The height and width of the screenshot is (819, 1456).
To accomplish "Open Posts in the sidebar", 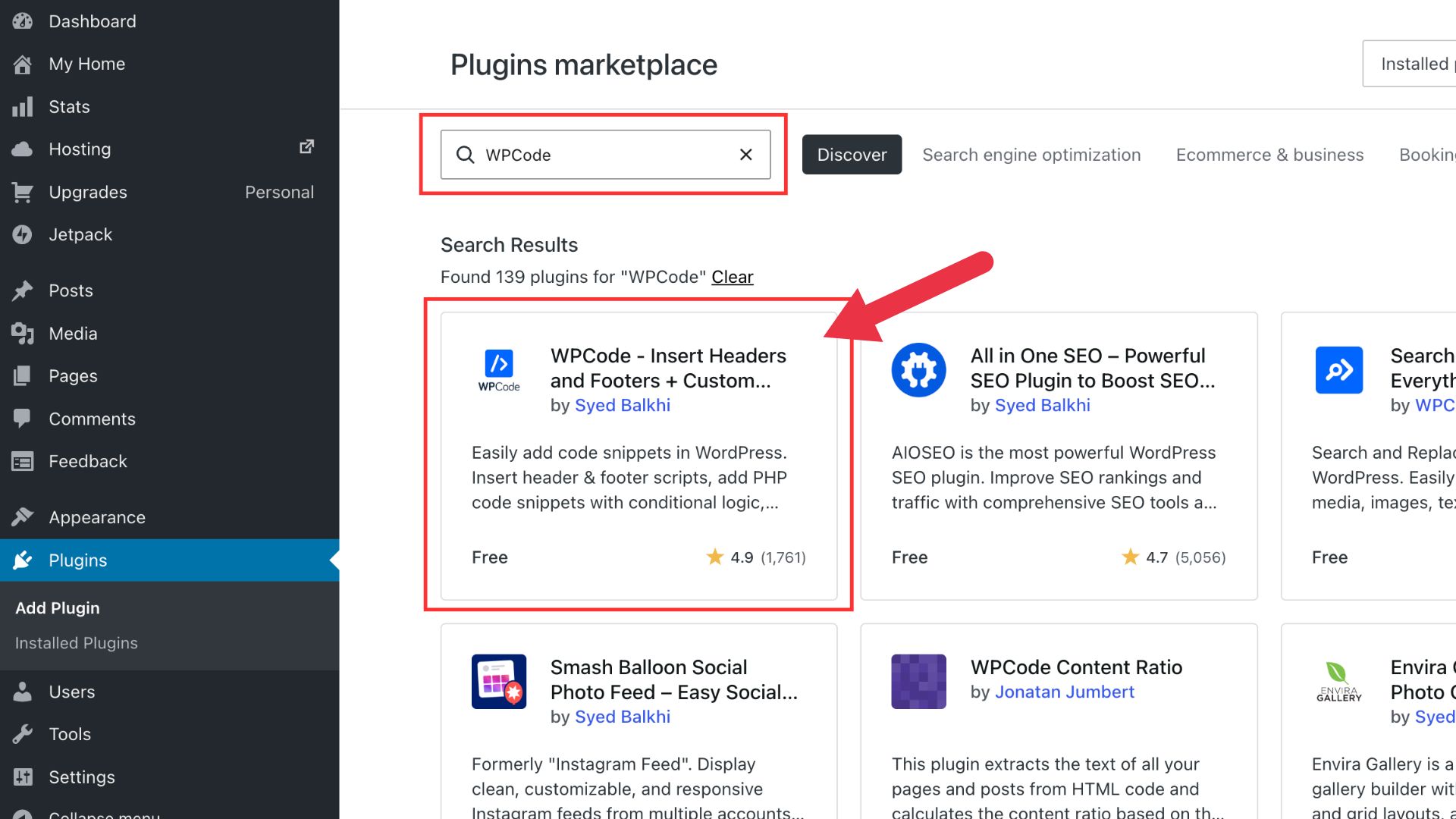I will point(169,290).
